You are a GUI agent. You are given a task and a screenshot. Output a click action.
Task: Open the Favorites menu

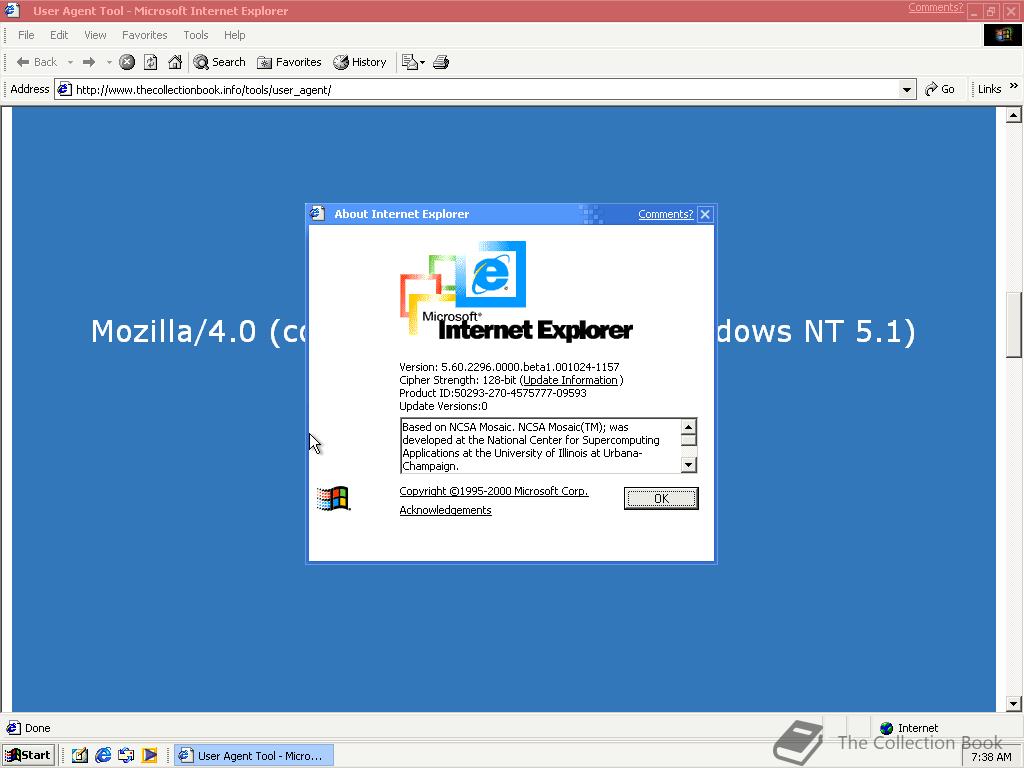point(144,35)
